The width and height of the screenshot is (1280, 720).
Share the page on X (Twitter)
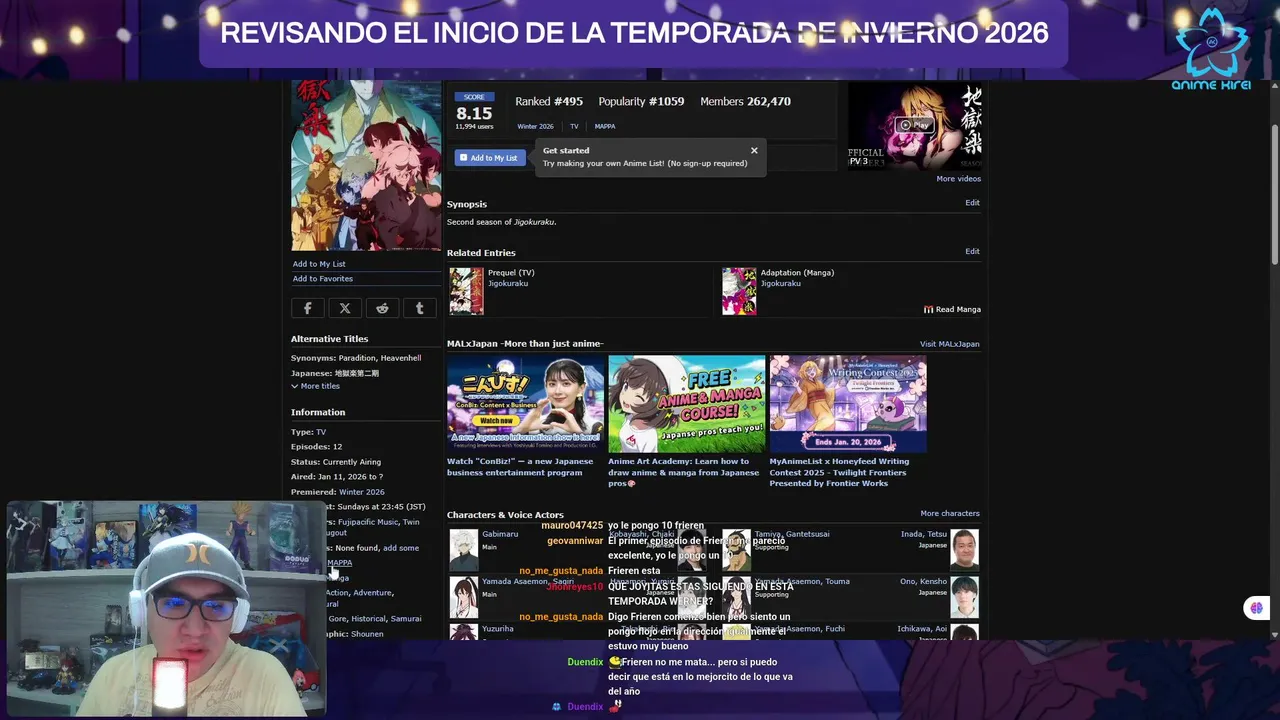tap(345, 309)
